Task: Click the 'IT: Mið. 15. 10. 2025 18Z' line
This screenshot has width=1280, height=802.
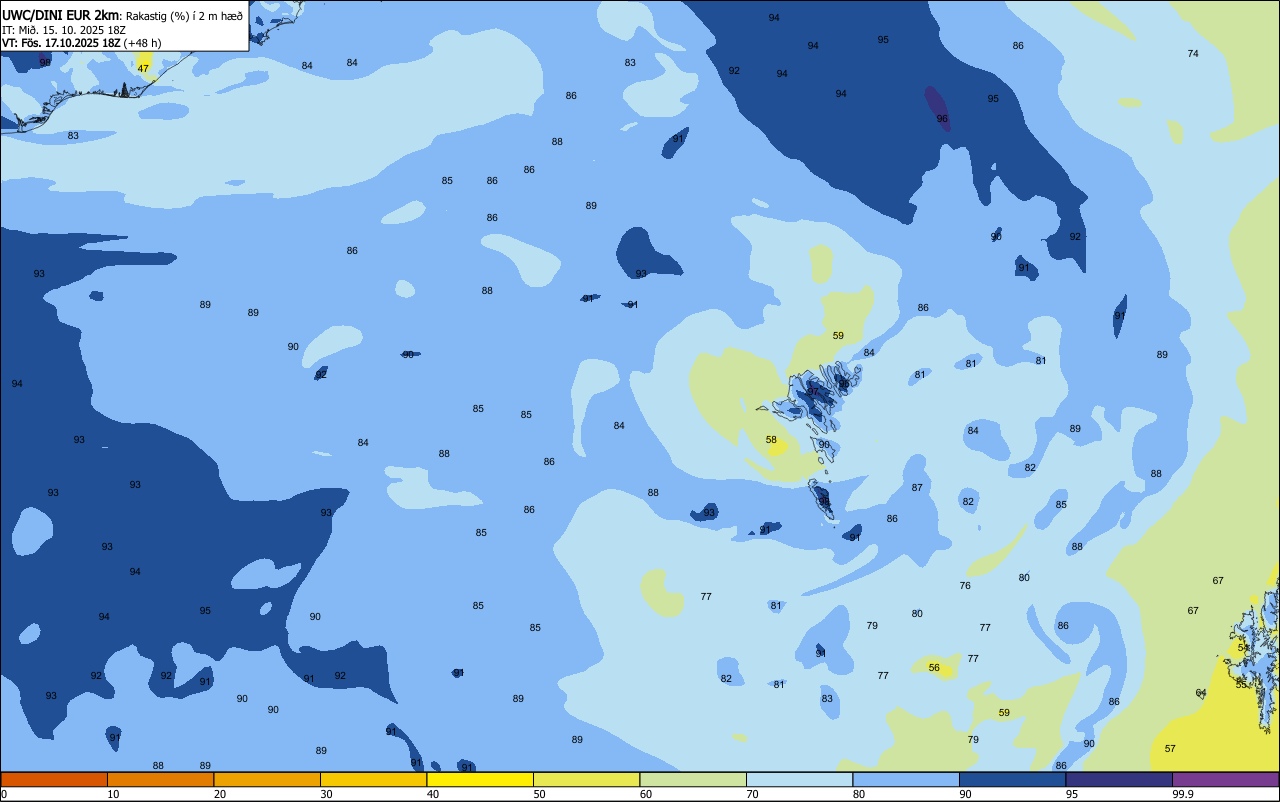Action: 63,29
